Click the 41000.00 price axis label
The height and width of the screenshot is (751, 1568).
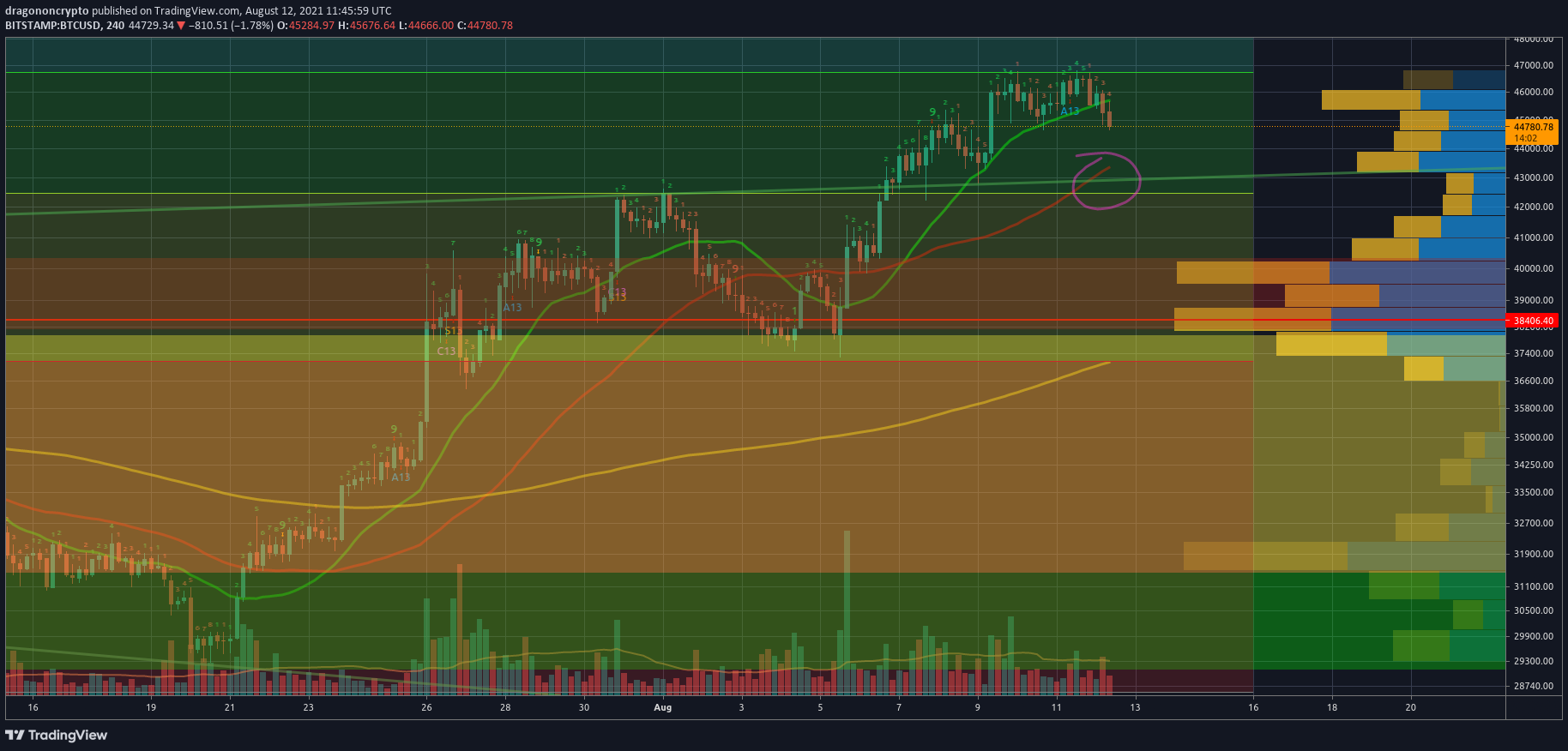1533,237
